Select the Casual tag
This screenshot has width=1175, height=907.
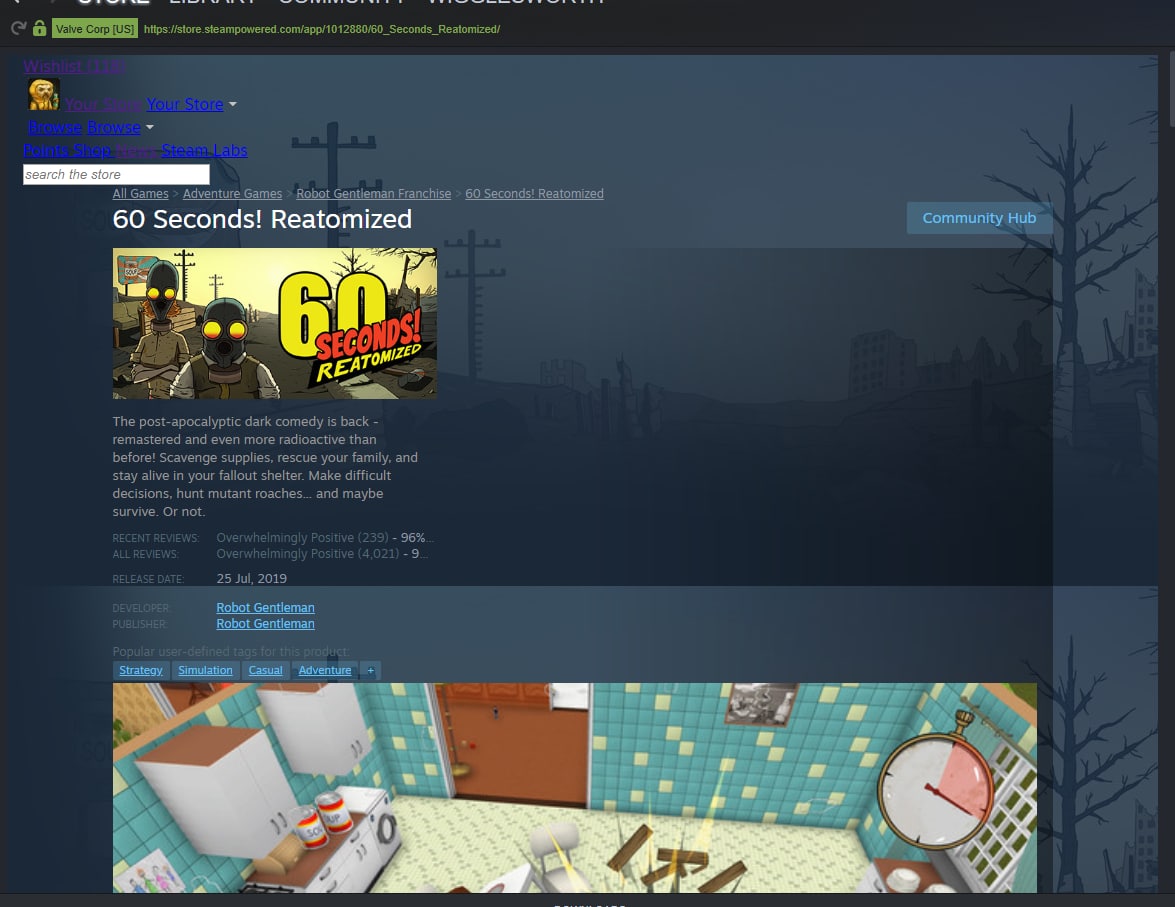point(265,670)
